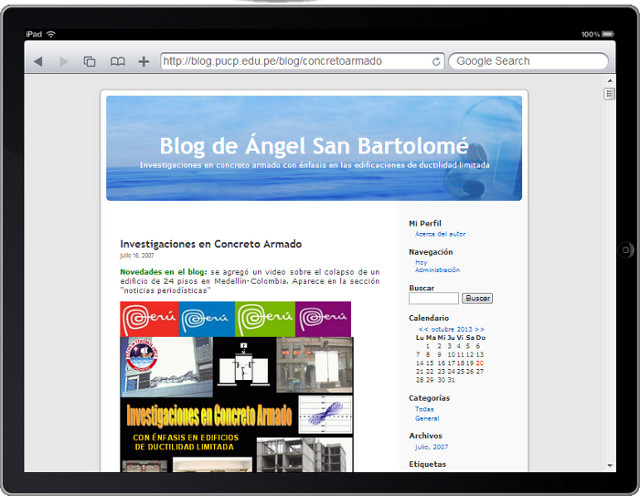Click the Investigaciones en Concreto Armado banner image
The width and height of the screenshot is (640, 496).
(236, 386)
